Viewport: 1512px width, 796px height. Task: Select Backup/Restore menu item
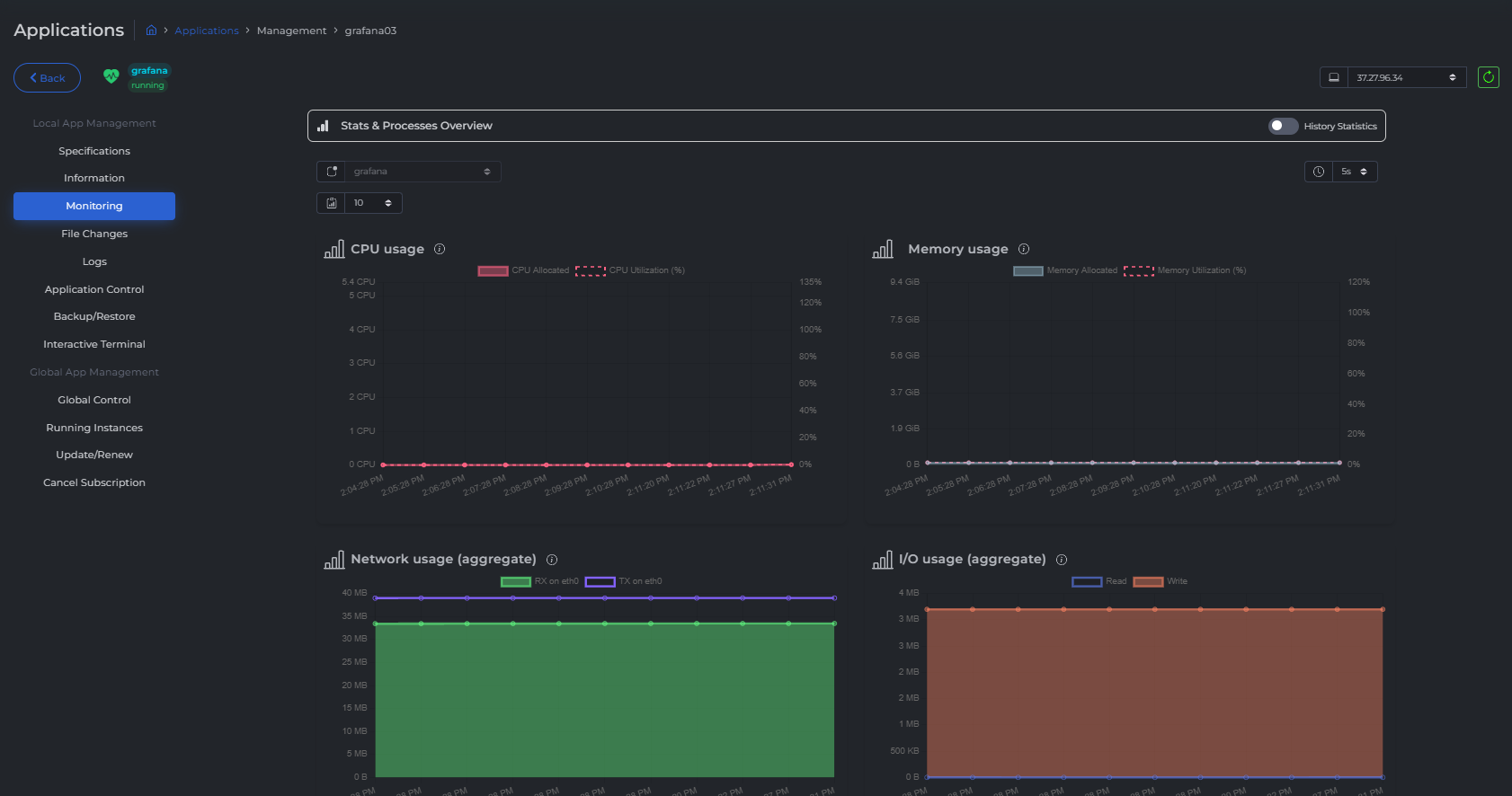[x=94, y=316]
